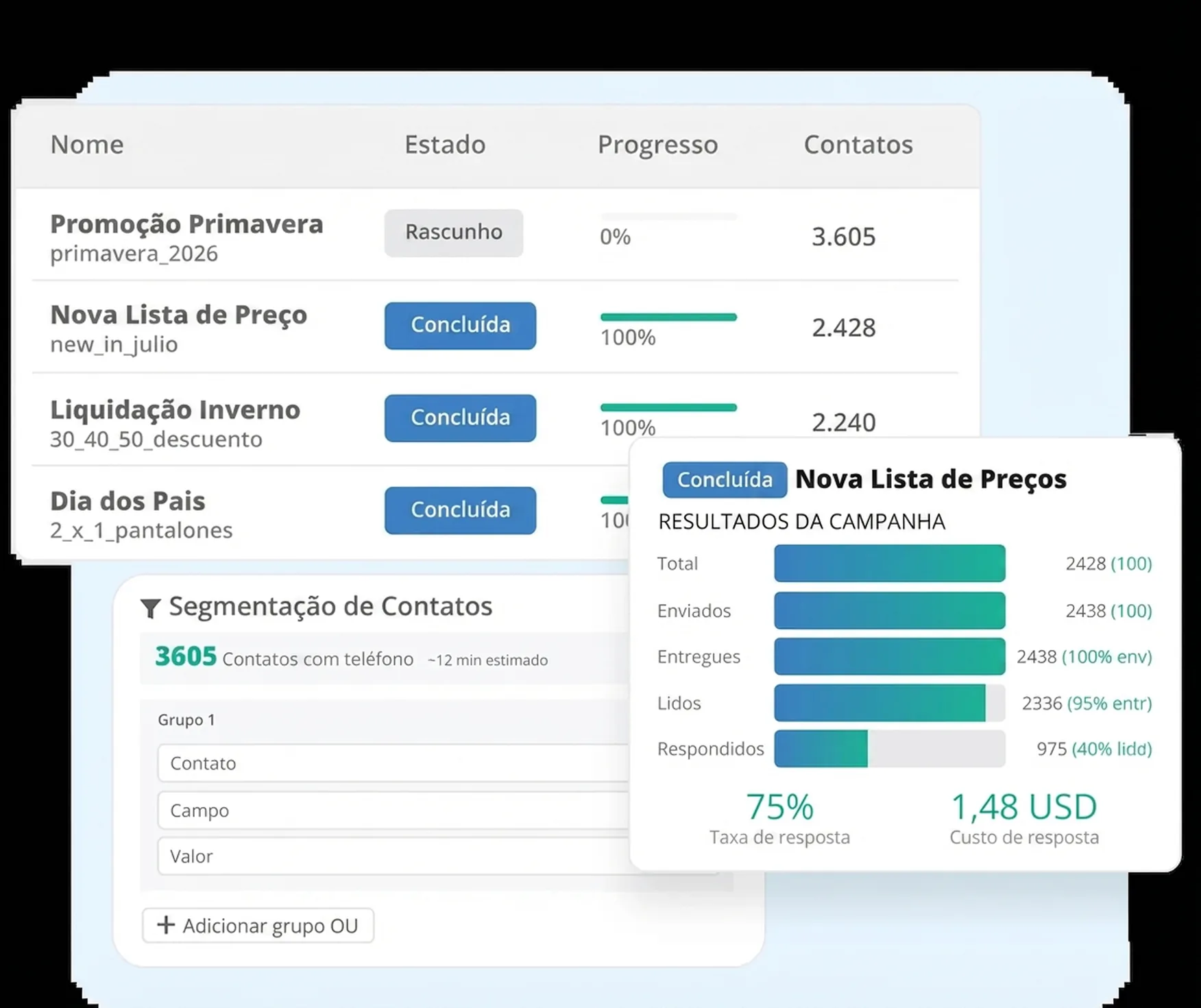Image resolution: width=1201 pixels, height=1008 pixels.
Task: Click the filter funnel icon beside Segmentação de Contatos
Action: tap(150, 608)
